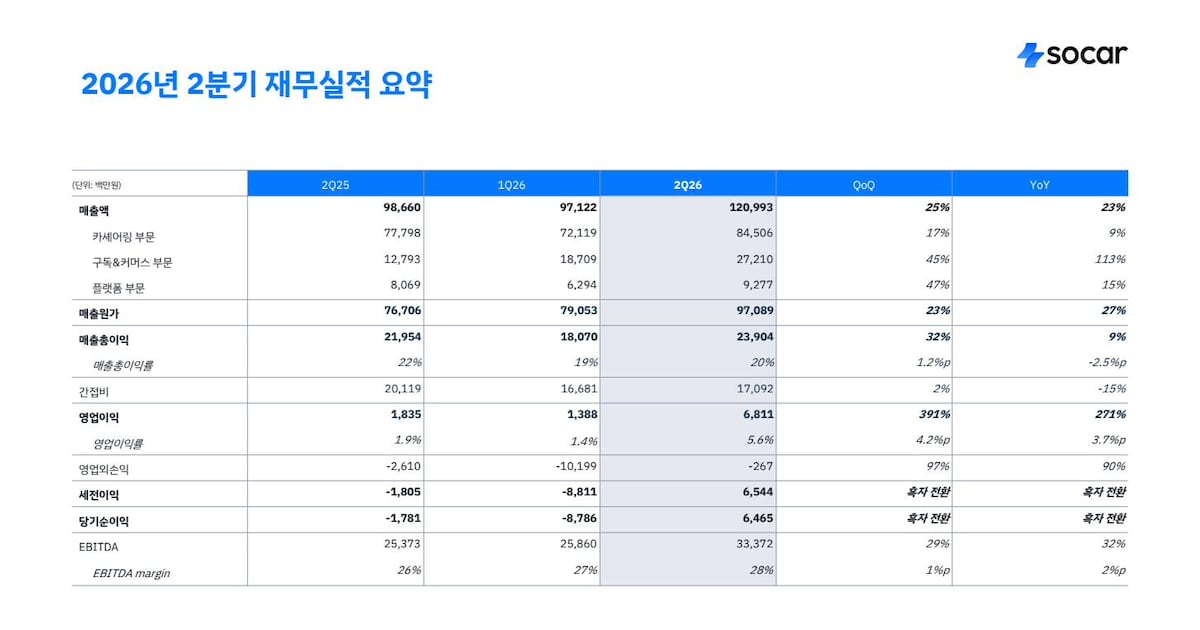Viewport: 1200px width, 630px height.
Task: Click the unit note 단위: 백만원
Action: point(97,186)
